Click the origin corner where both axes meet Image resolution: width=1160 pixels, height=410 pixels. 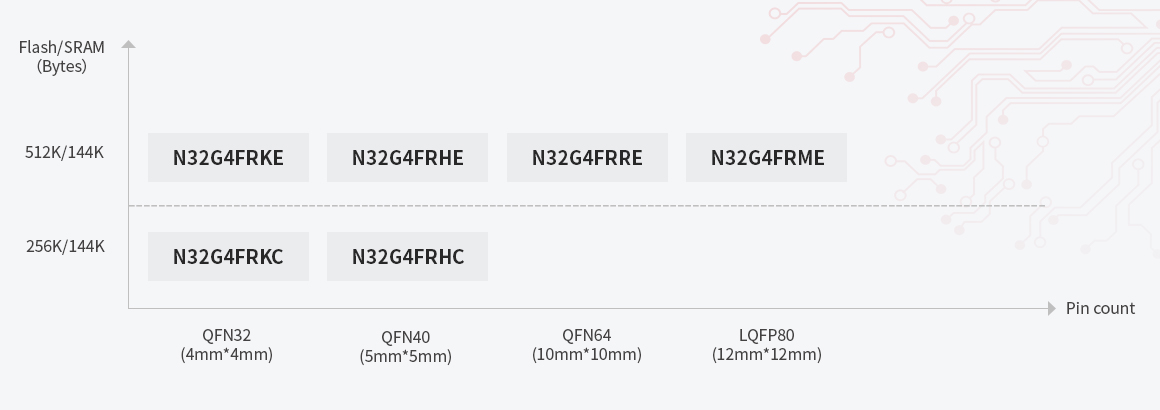(129, 308)
